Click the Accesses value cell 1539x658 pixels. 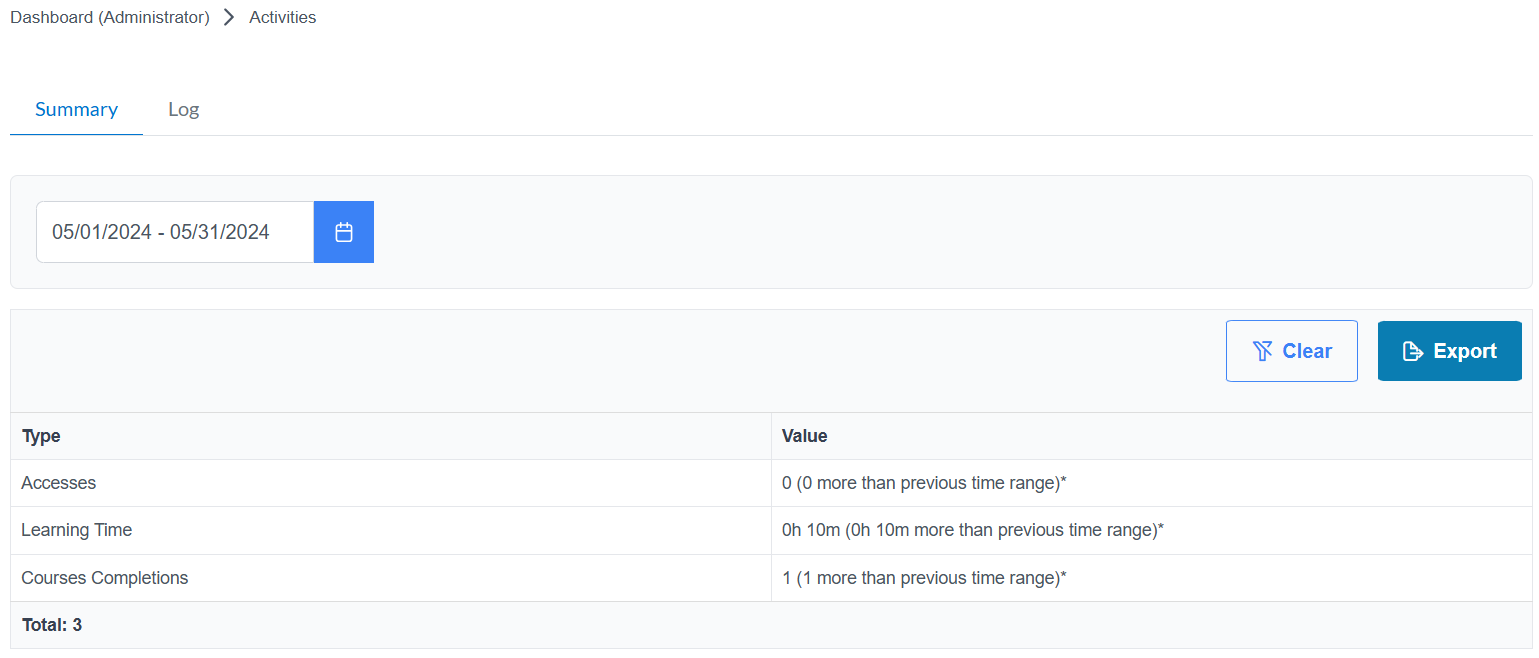(x=924, y=483)
